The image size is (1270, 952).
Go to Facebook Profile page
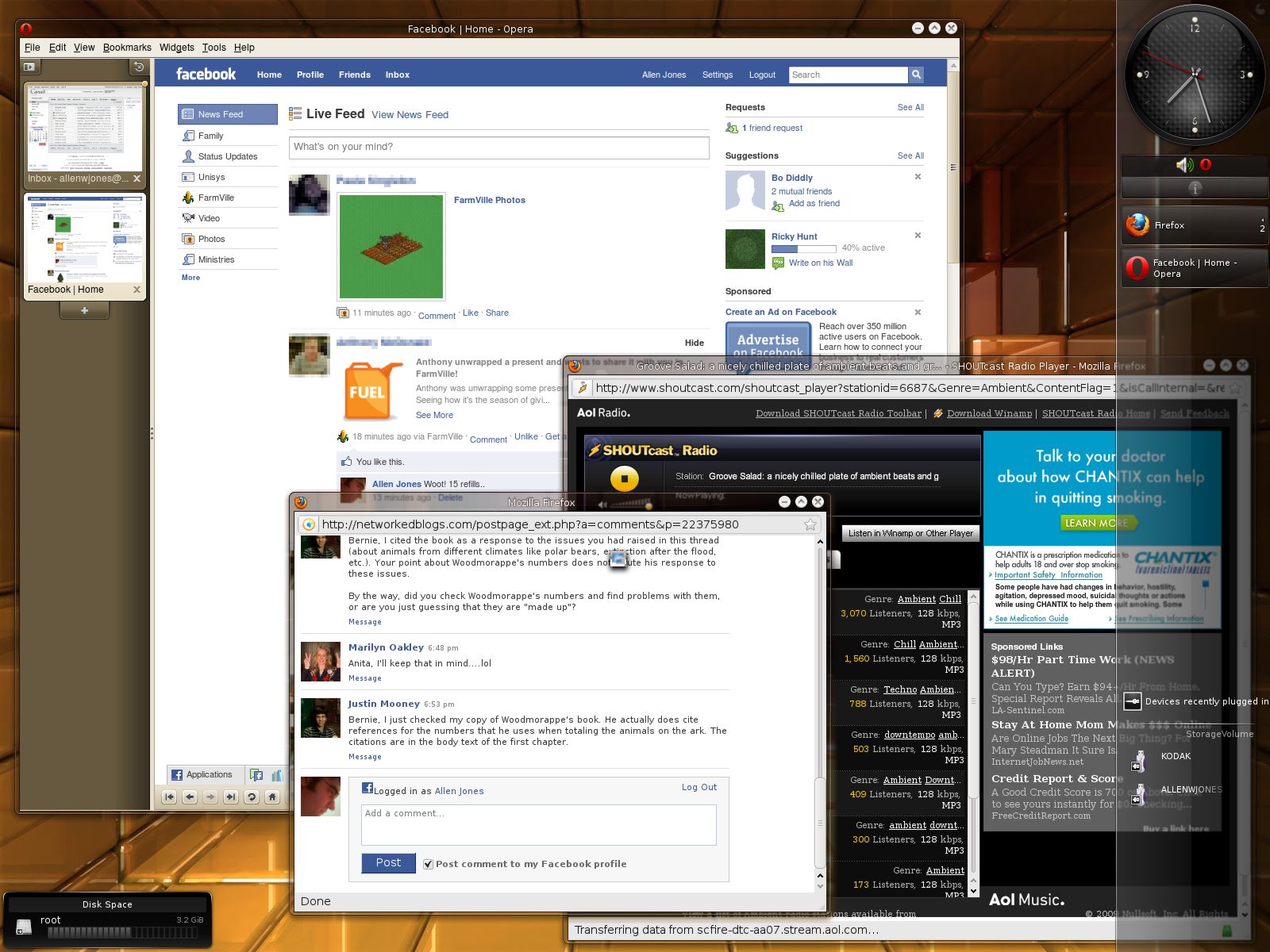310,75
